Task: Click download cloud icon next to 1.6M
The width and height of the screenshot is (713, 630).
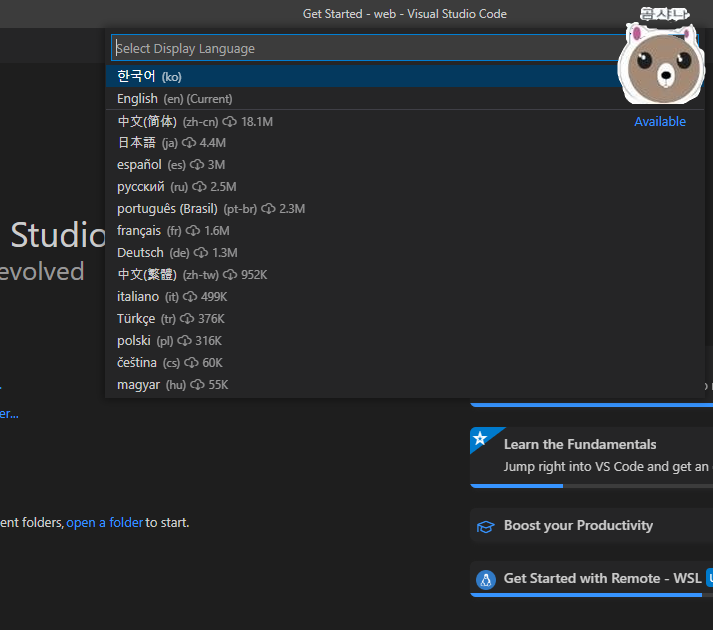Action: point(193,231)
